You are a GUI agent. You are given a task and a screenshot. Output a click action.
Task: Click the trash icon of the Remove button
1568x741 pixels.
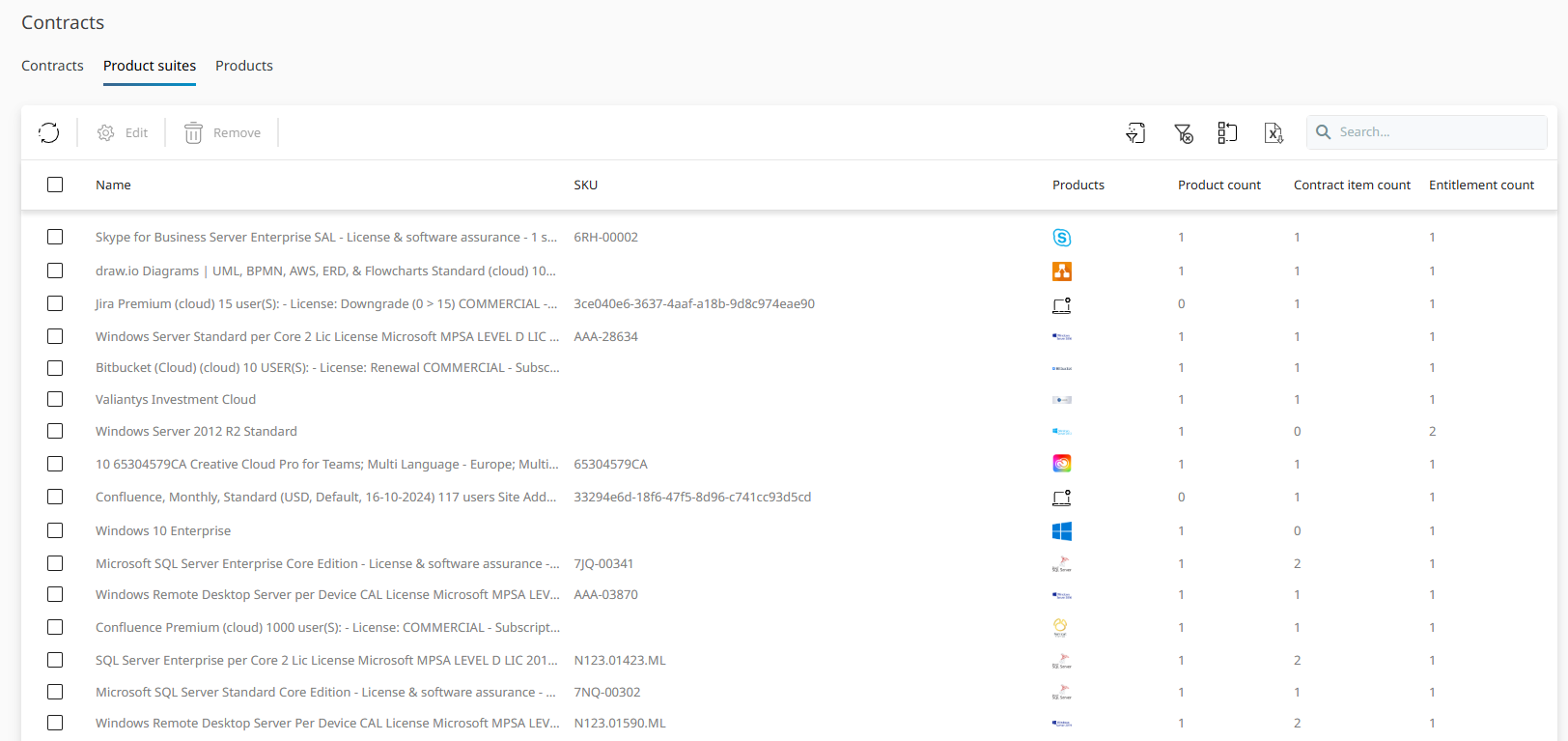(x=193, y=132)
